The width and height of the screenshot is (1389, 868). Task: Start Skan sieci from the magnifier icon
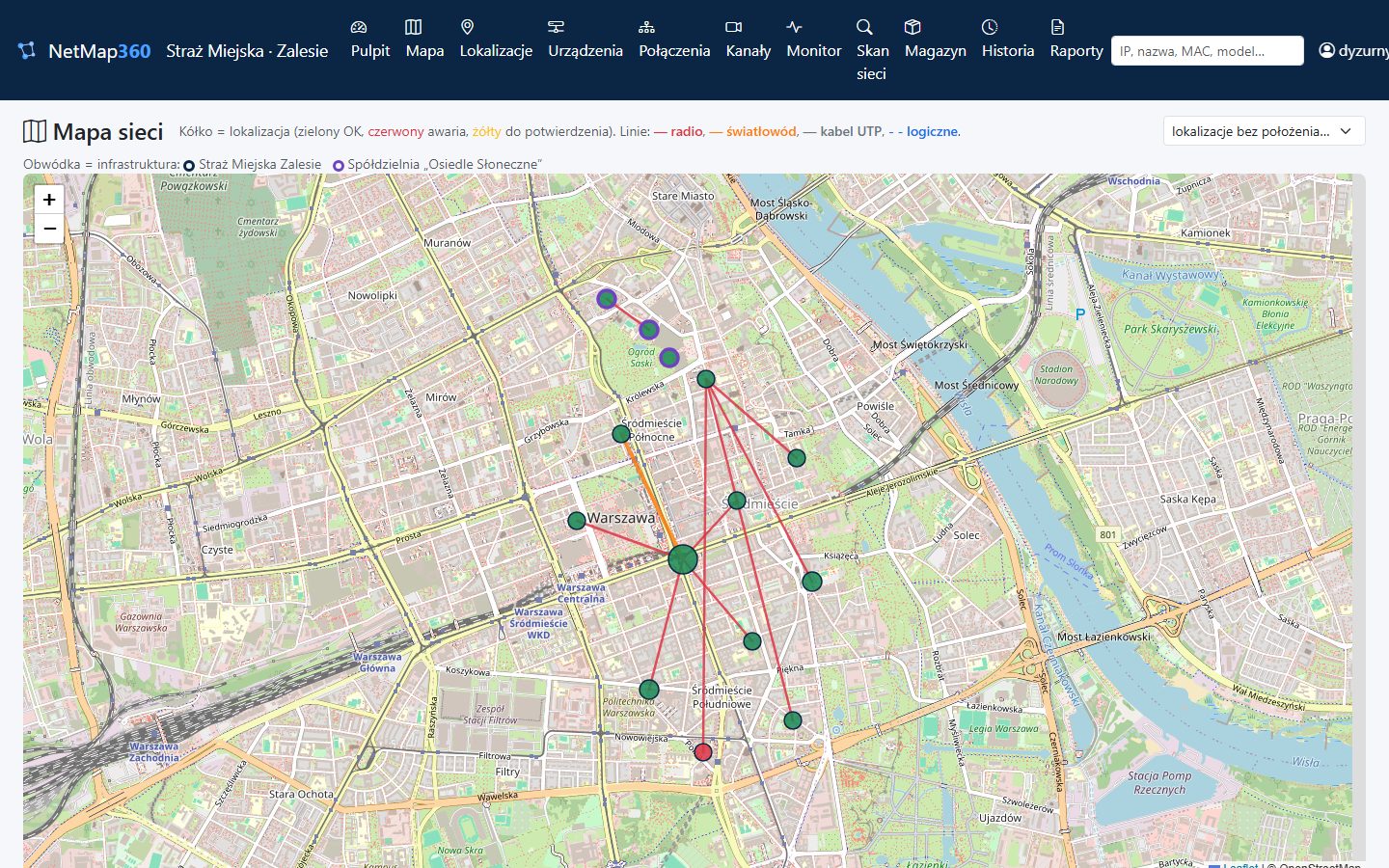click(x=864, y=27)
